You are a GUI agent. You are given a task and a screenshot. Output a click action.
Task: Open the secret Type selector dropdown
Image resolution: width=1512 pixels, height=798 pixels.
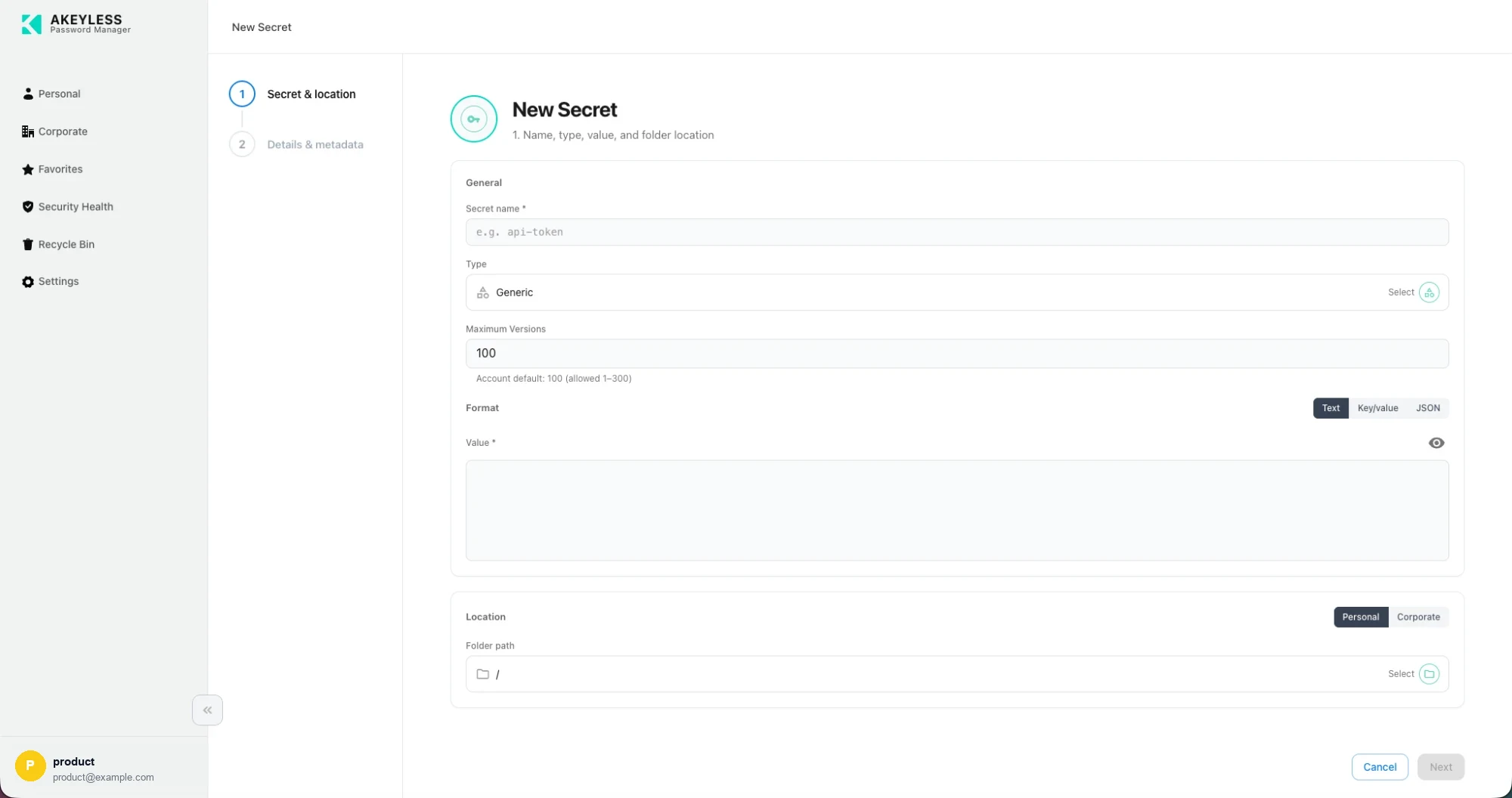pos(957,292)
